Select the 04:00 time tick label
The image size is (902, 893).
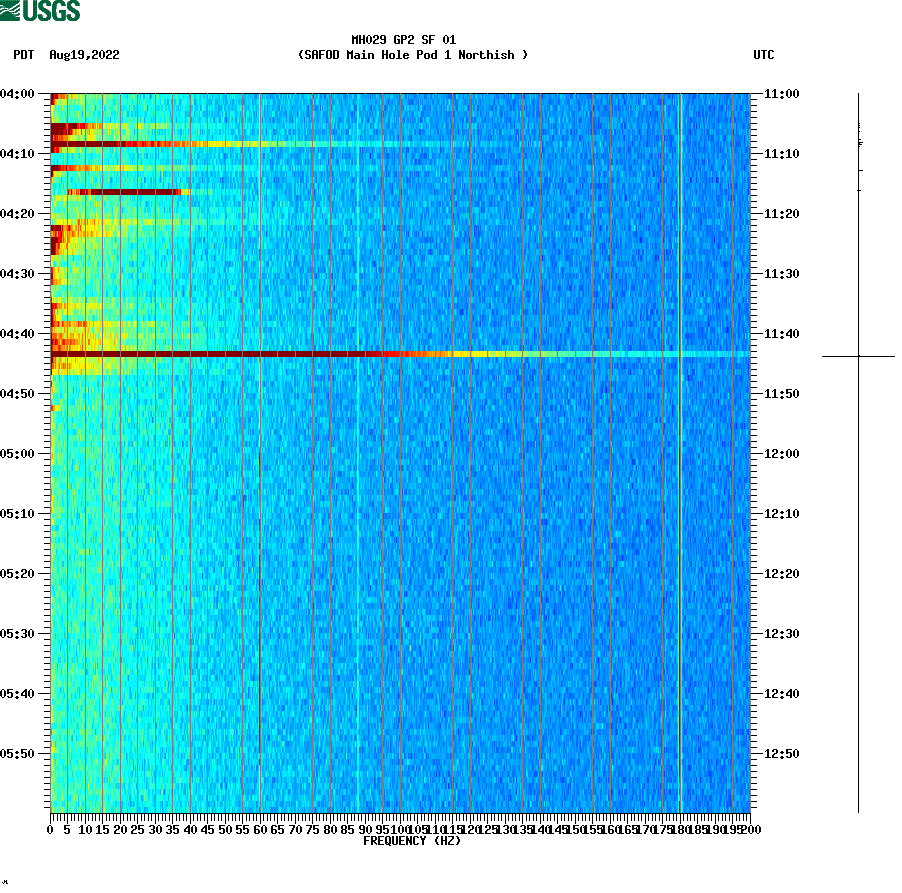(x=19, y=94)
